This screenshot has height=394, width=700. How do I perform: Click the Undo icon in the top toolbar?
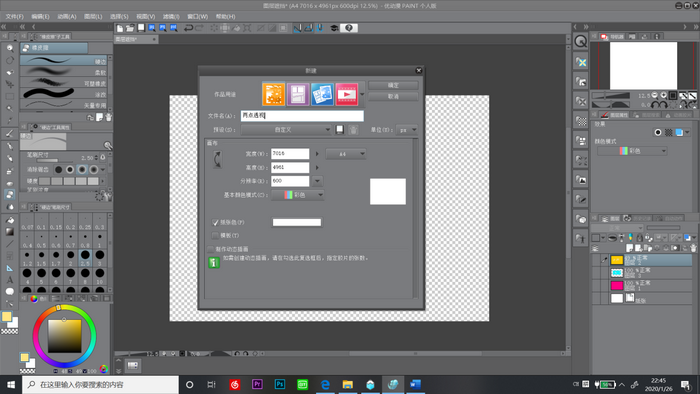click(x=188, y=28)
